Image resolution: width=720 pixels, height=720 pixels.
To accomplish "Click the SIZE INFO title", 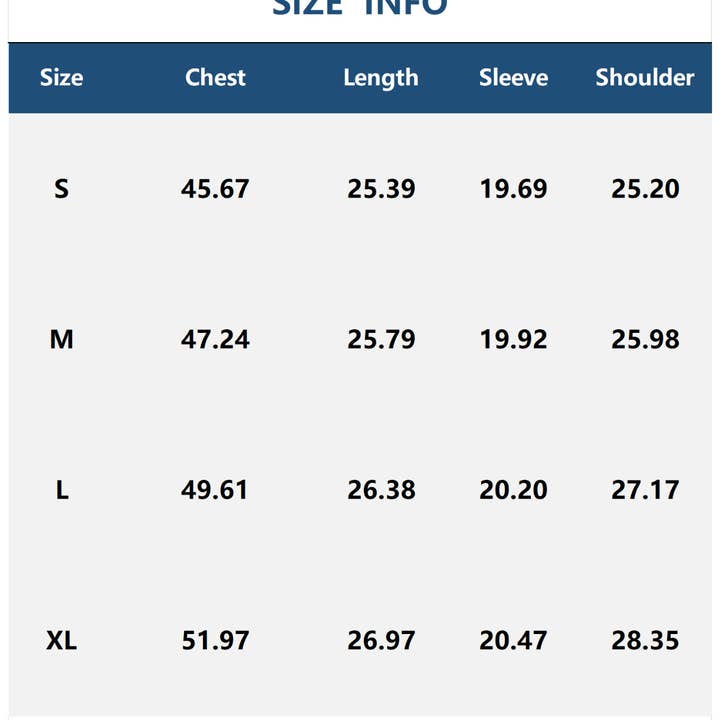I will 360,8.
